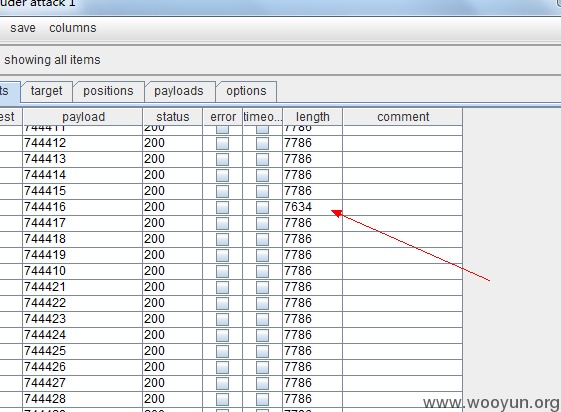
Task: Toggle error checkbox in row 744414
Action: 223,175
